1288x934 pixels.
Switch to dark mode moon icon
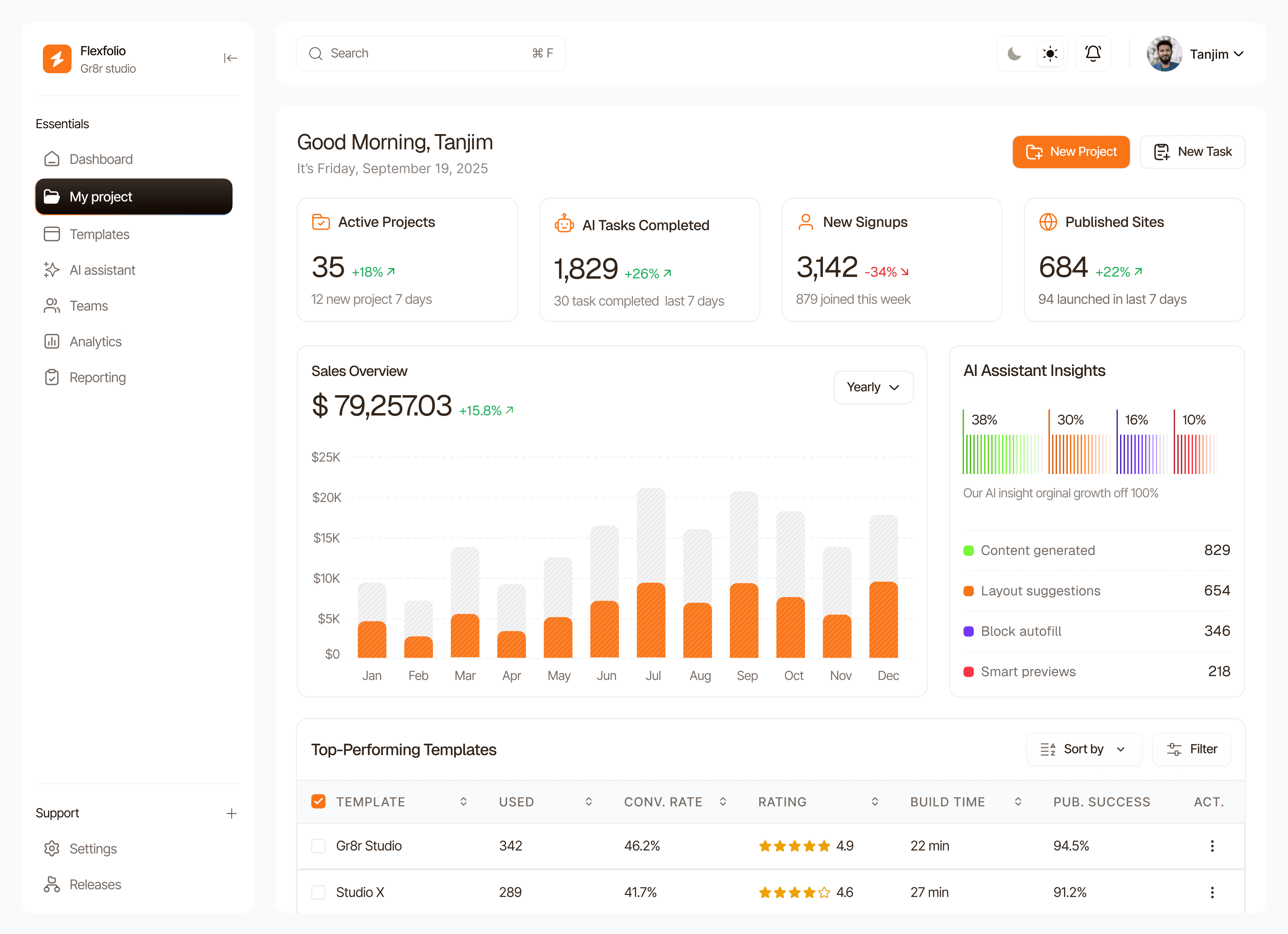pos(1014,54)
